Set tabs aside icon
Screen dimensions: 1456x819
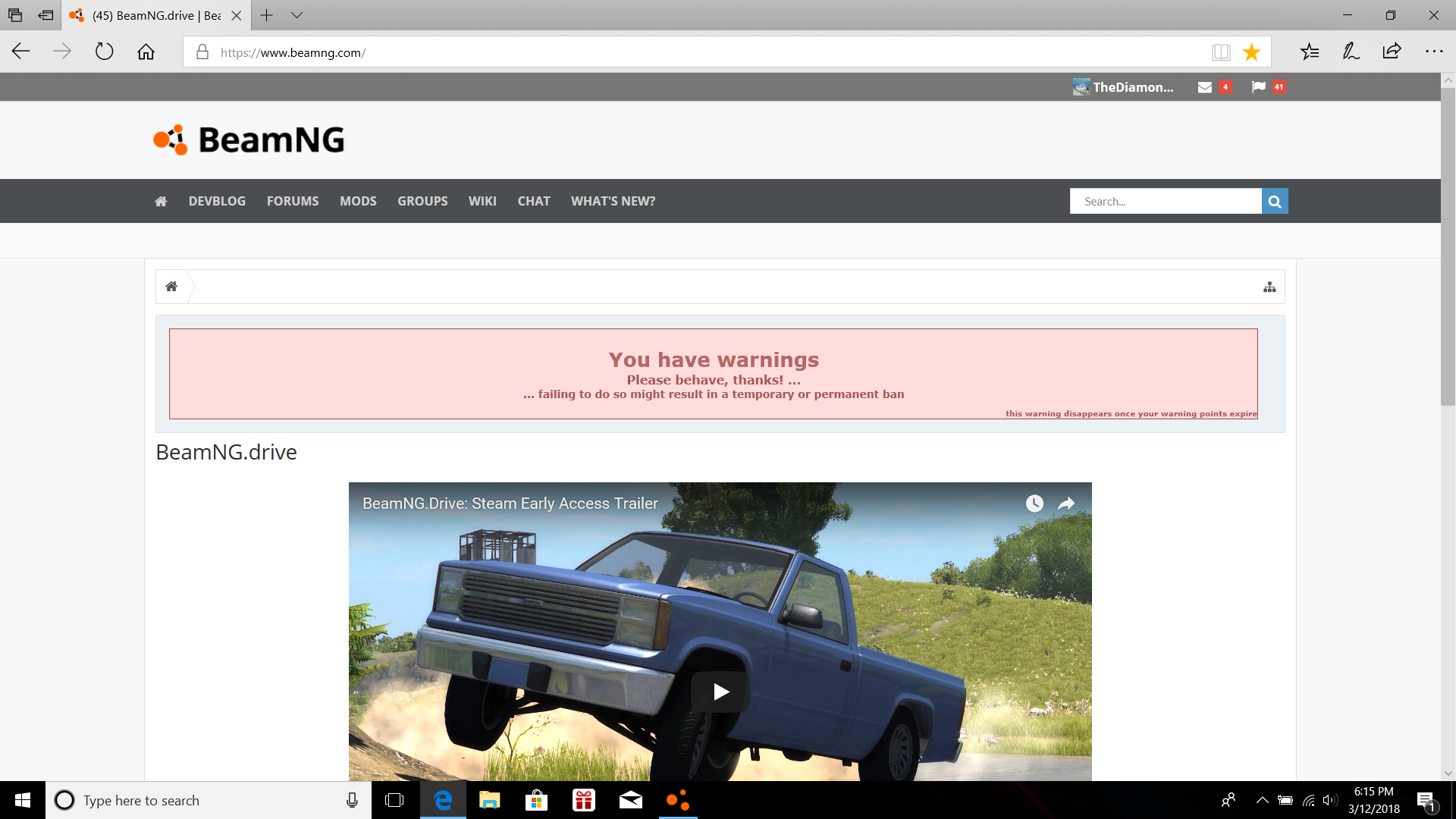click(x=46, y=15)
